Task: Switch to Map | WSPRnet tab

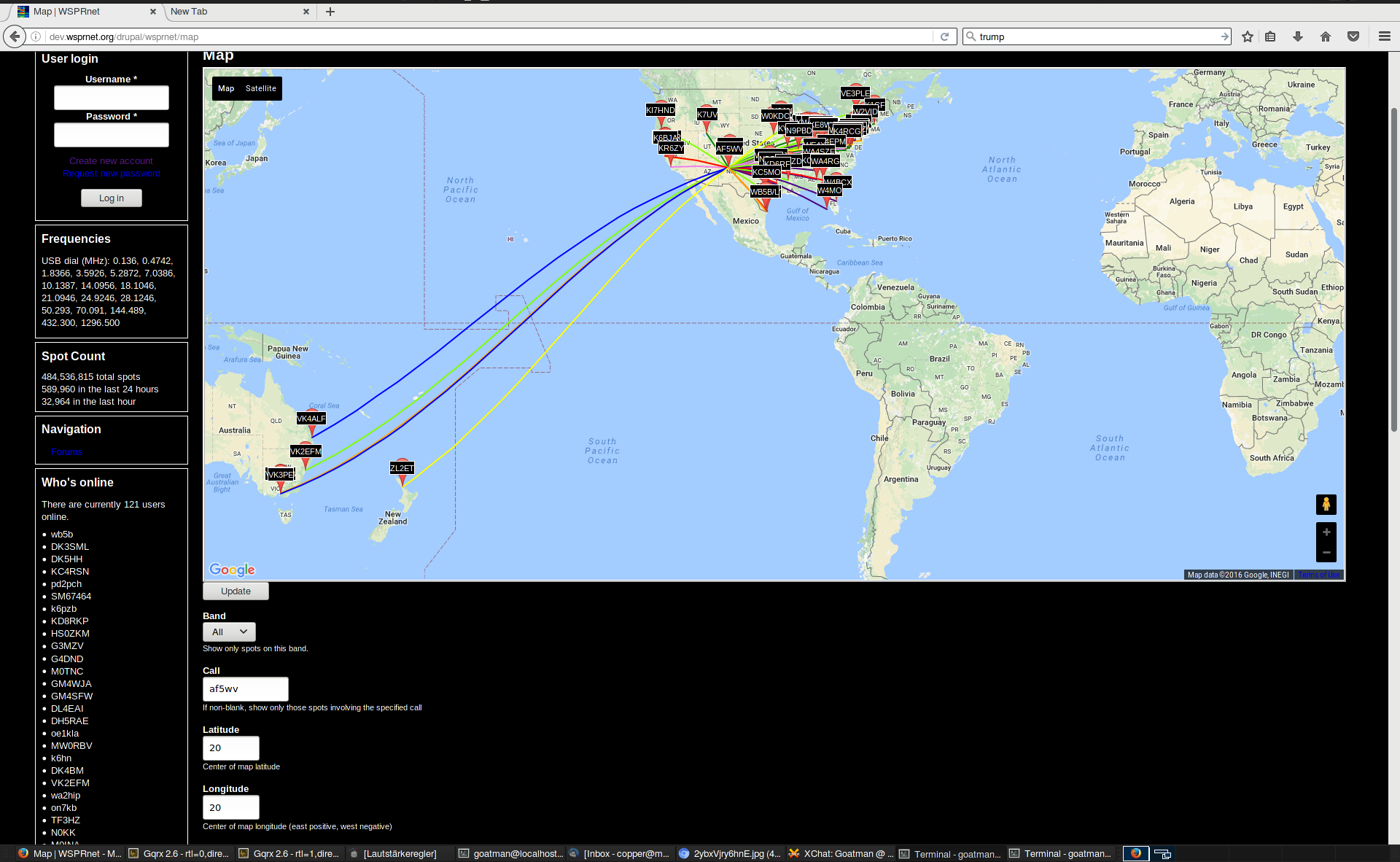Action: (84, 12)
